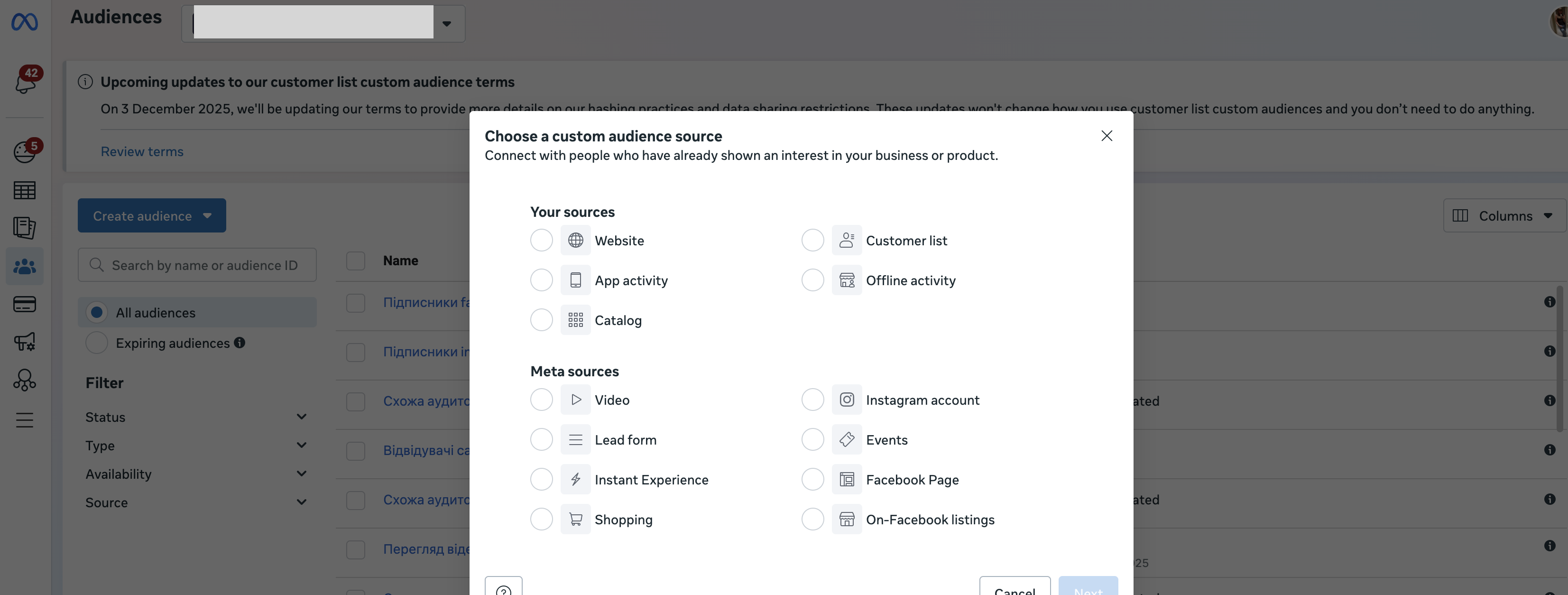The height and width of the screenshot is (595, 1568).
Task: Select the Website source radio button
Action: pos(541,241)
